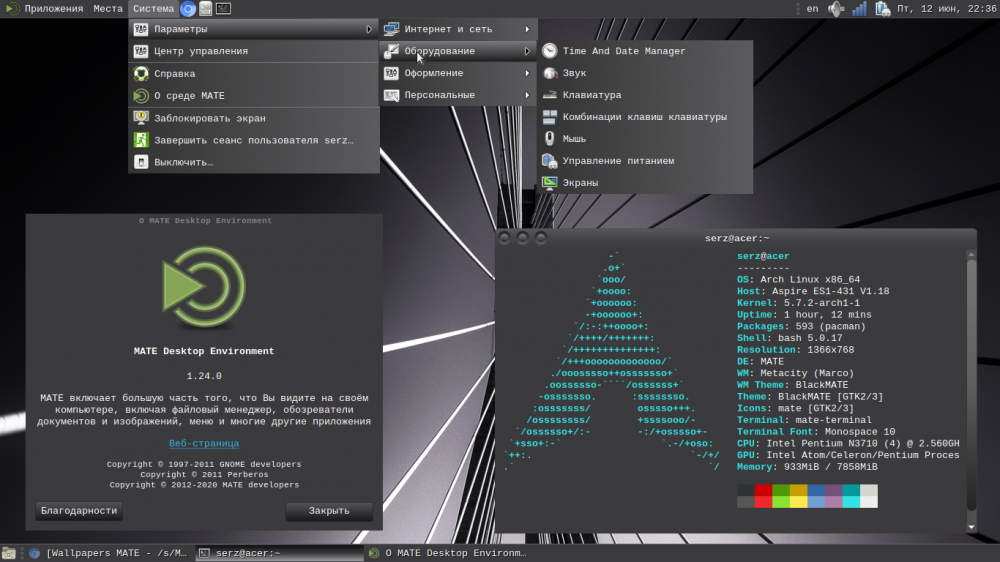This screenshot has height=562, width=1000.
Task: Expand the Оформление submenu arrow
Action: click(527, 73)
